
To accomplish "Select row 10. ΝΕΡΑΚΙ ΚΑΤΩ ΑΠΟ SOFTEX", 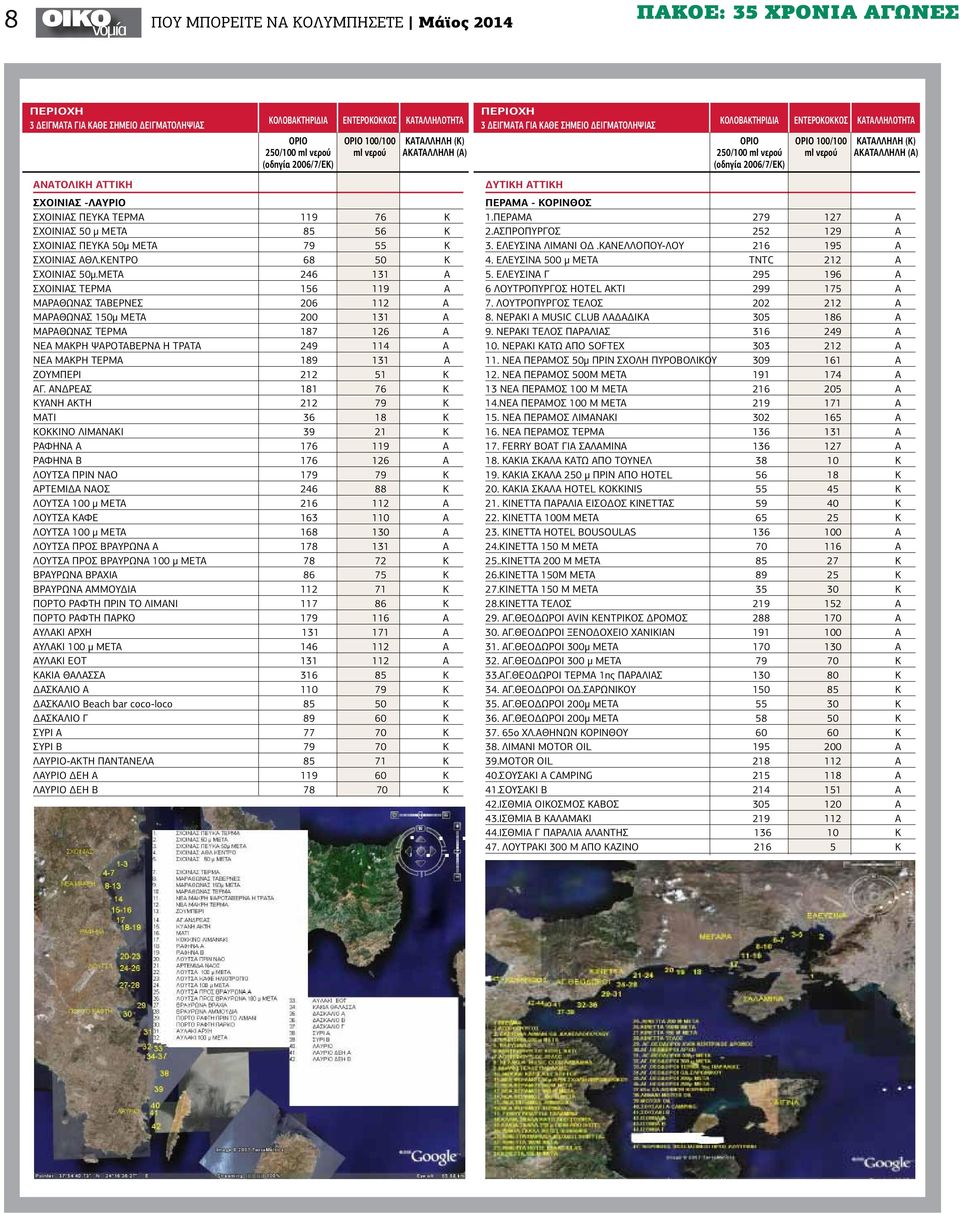I will click(698, 346).
